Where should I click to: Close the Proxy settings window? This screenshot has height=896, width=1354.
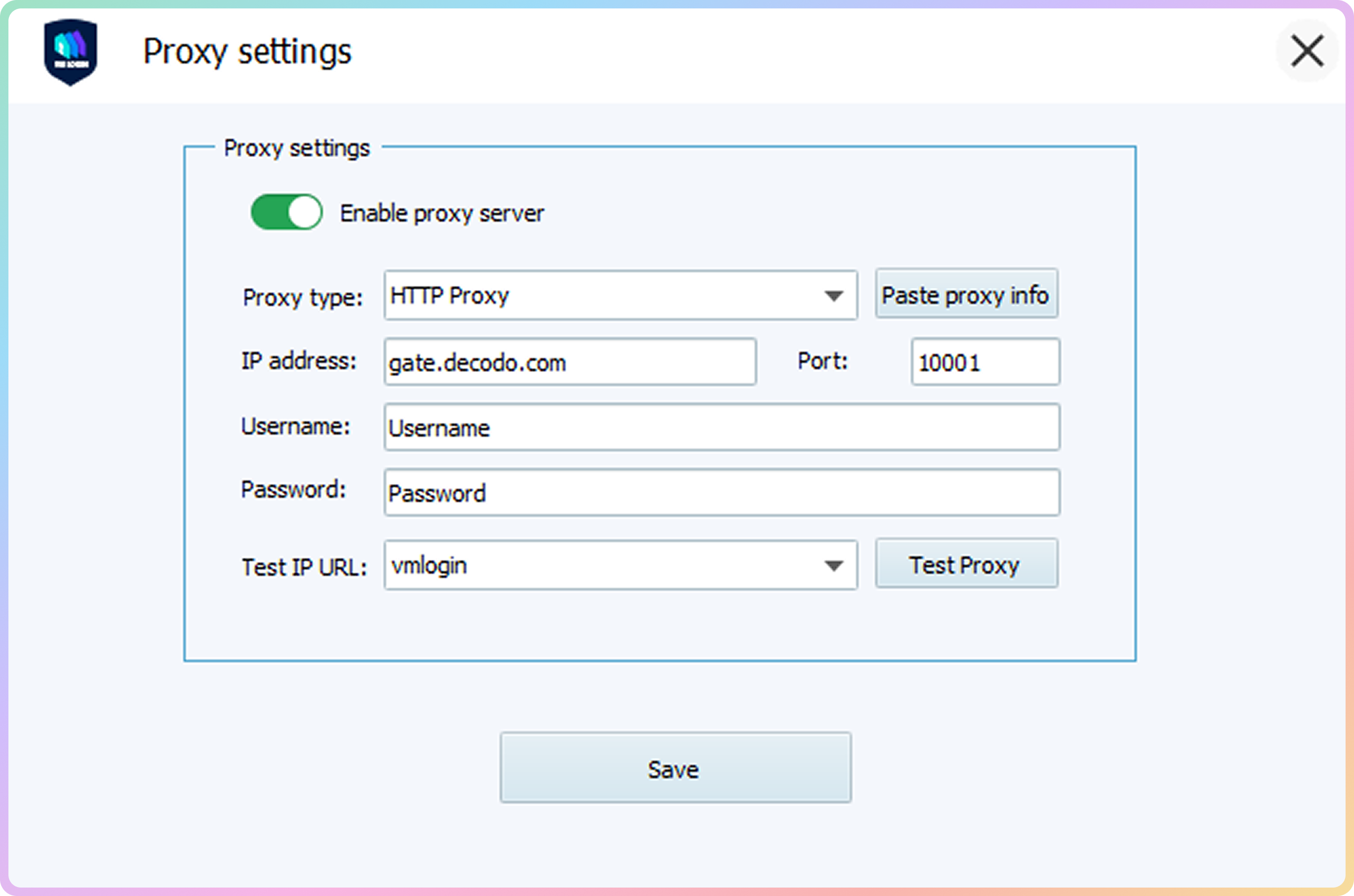1307,51
